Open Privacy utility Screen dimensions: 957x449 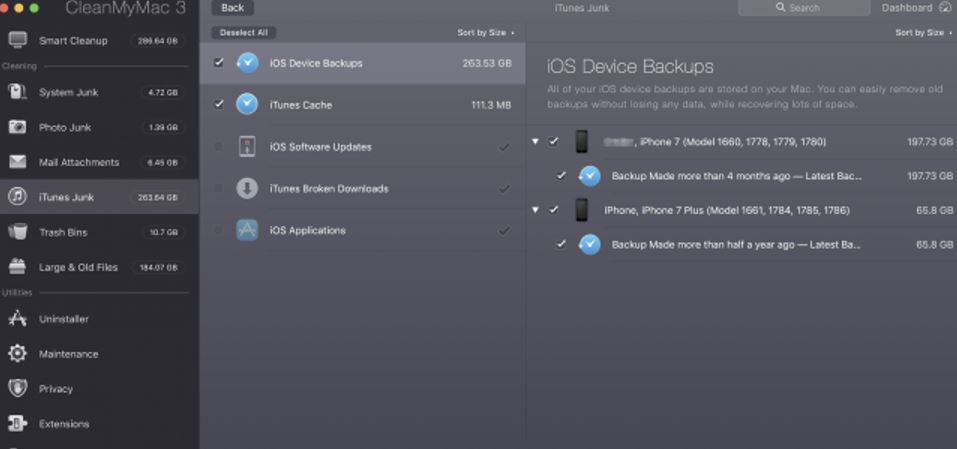(x=99, y=388)
